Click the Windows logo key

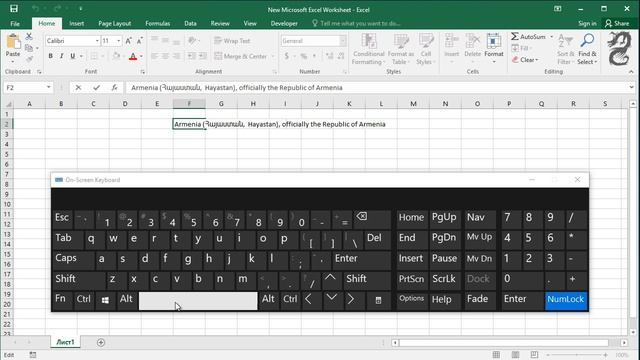pos(105,300)
